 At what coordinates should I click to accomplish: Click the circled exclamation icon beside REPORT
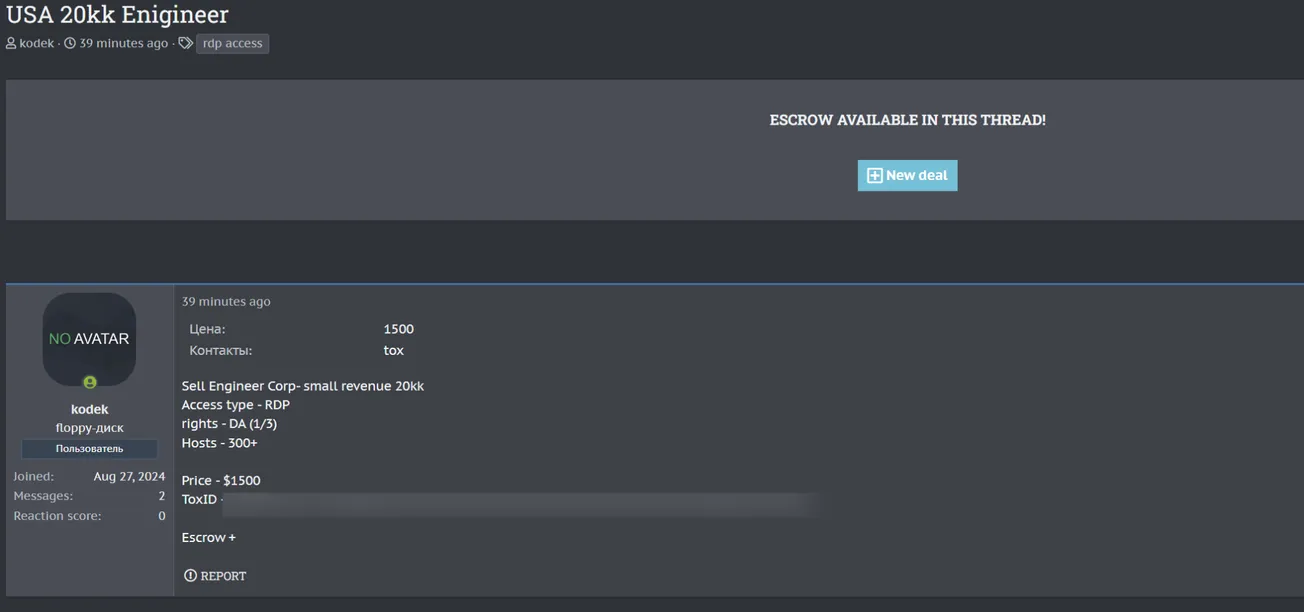190,576
